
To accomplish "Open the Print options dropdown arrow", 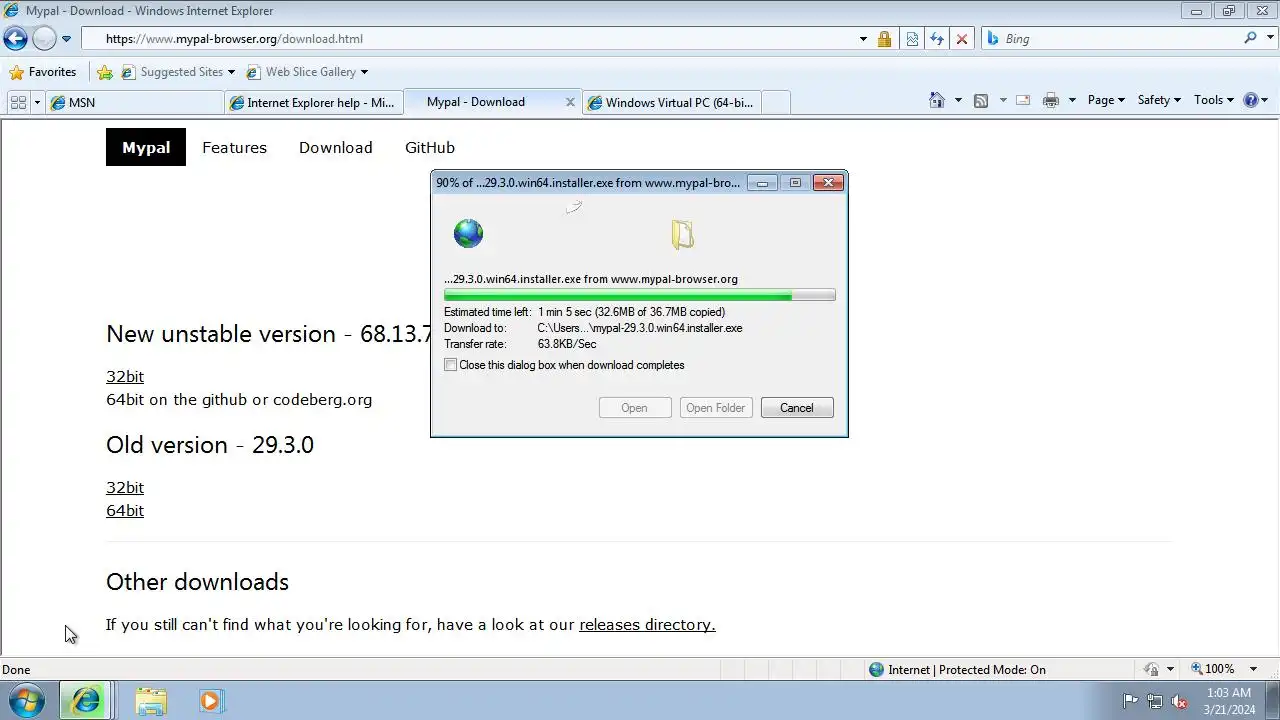I will click(x=1072, y=100).
